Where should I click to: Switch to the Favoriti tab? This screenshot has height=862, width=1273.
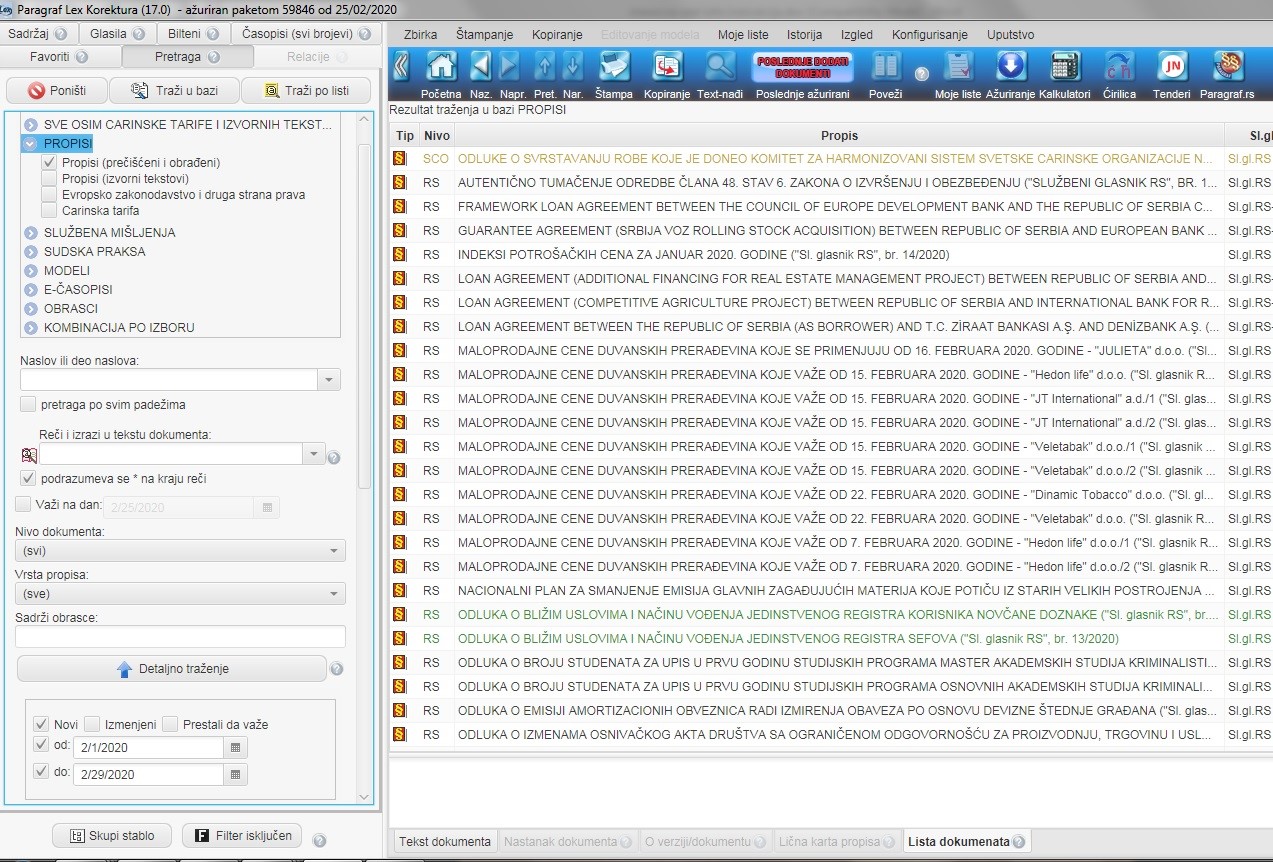[x=60, y=57]
